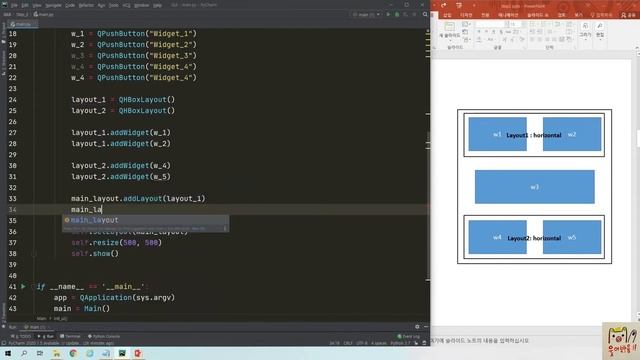Select the main.py editor tab
640x360 pixels.
23,24
